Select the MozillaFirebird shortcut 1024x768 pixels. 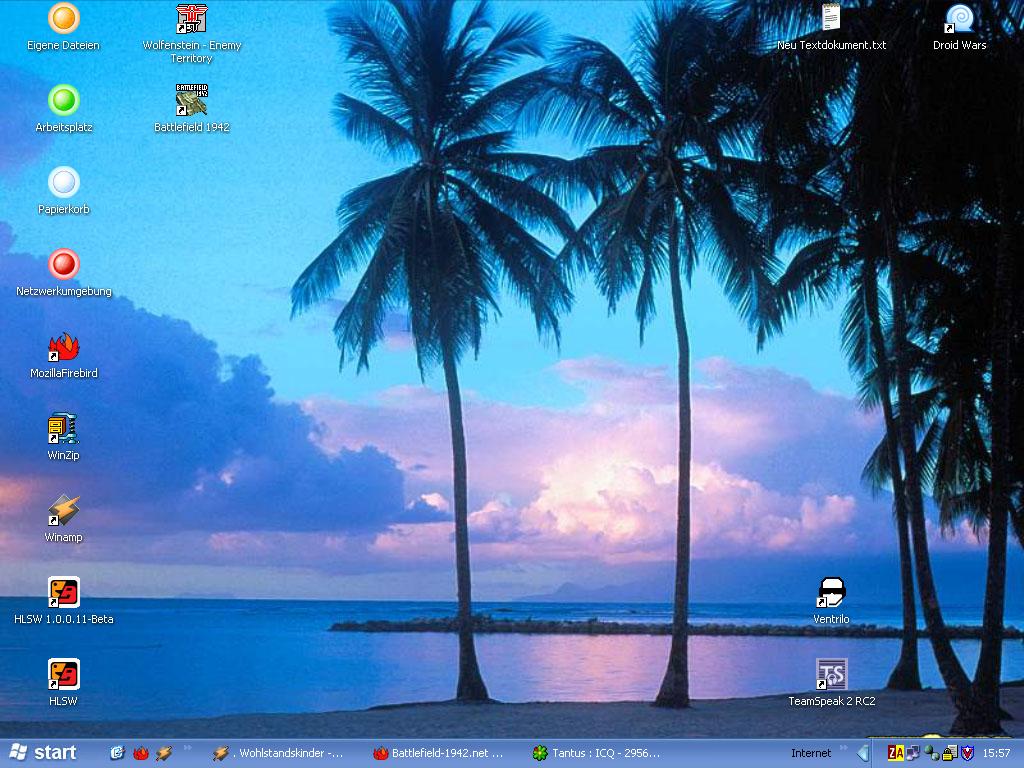64,347
